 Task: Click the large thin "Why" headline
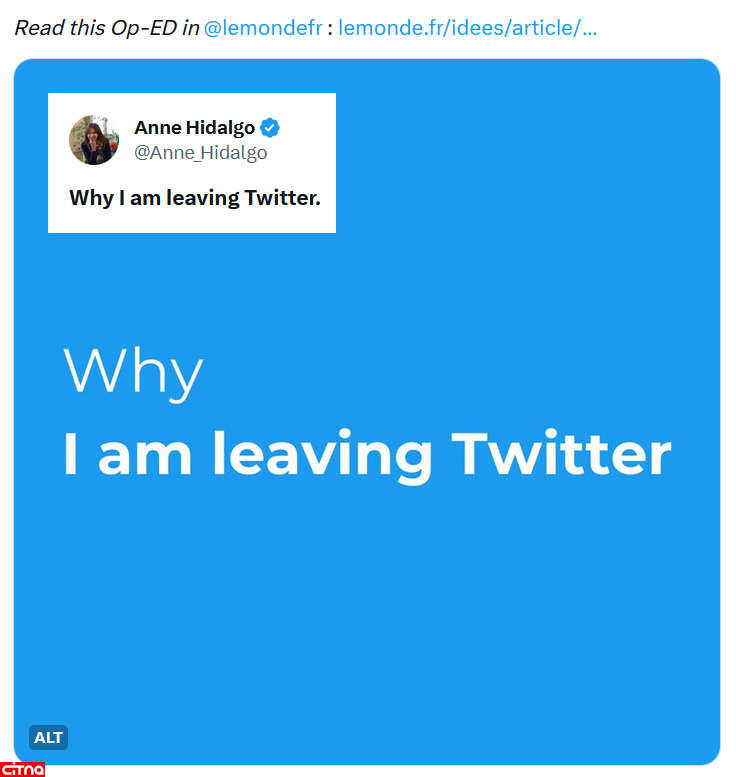click(133, 371)
